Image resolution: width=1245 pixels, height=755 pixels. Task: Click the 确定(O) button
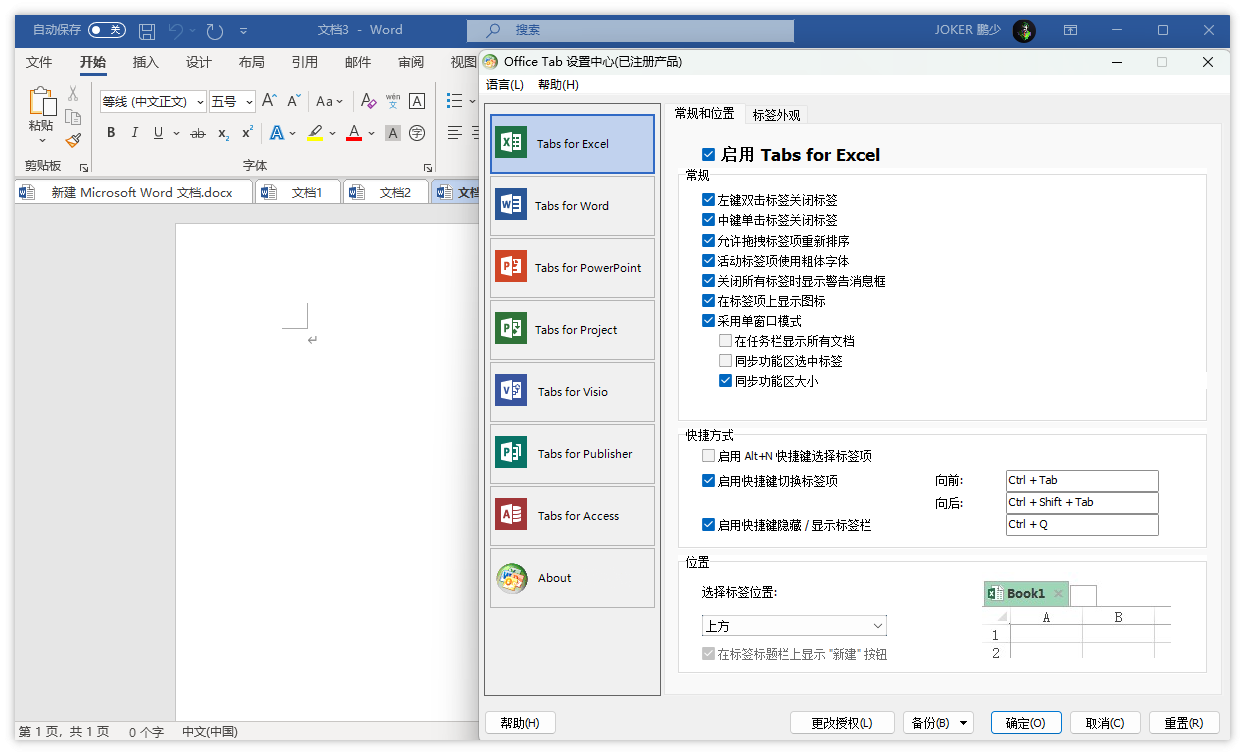(x=1025, y=723)
